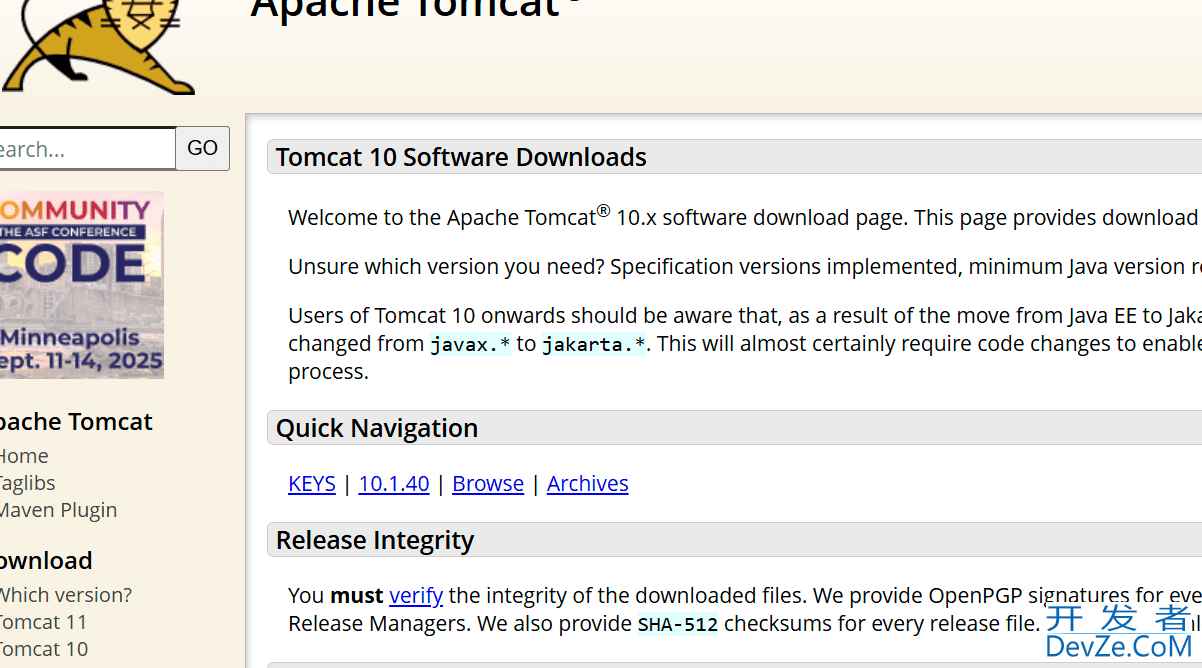Screen dimensions: 1202x668
Task: Click the jakarta.* code snippet text
Action: pyautogui.click(x=594, y=345)
